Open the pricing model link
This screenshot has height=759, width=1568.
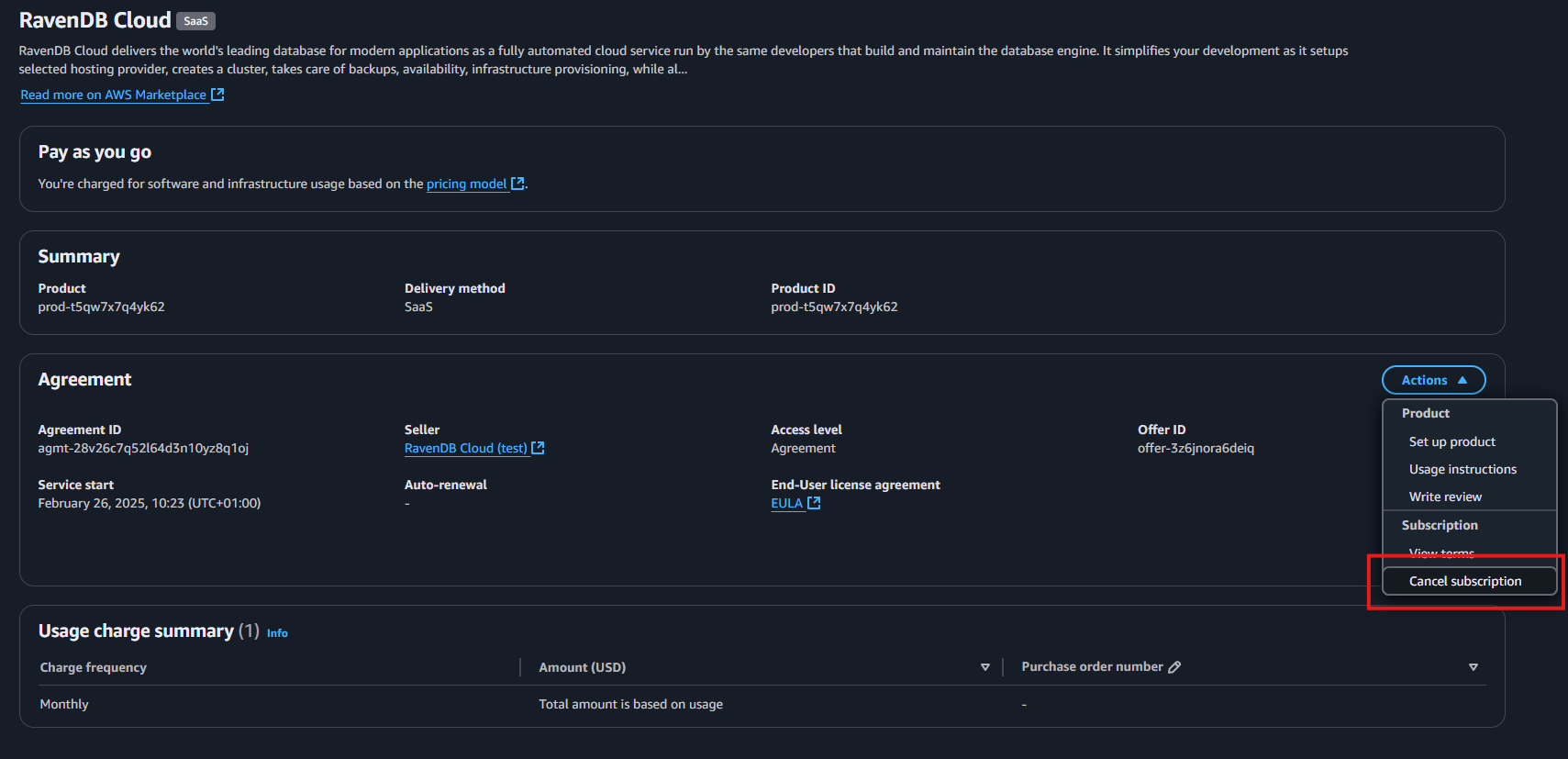[466, 184]
